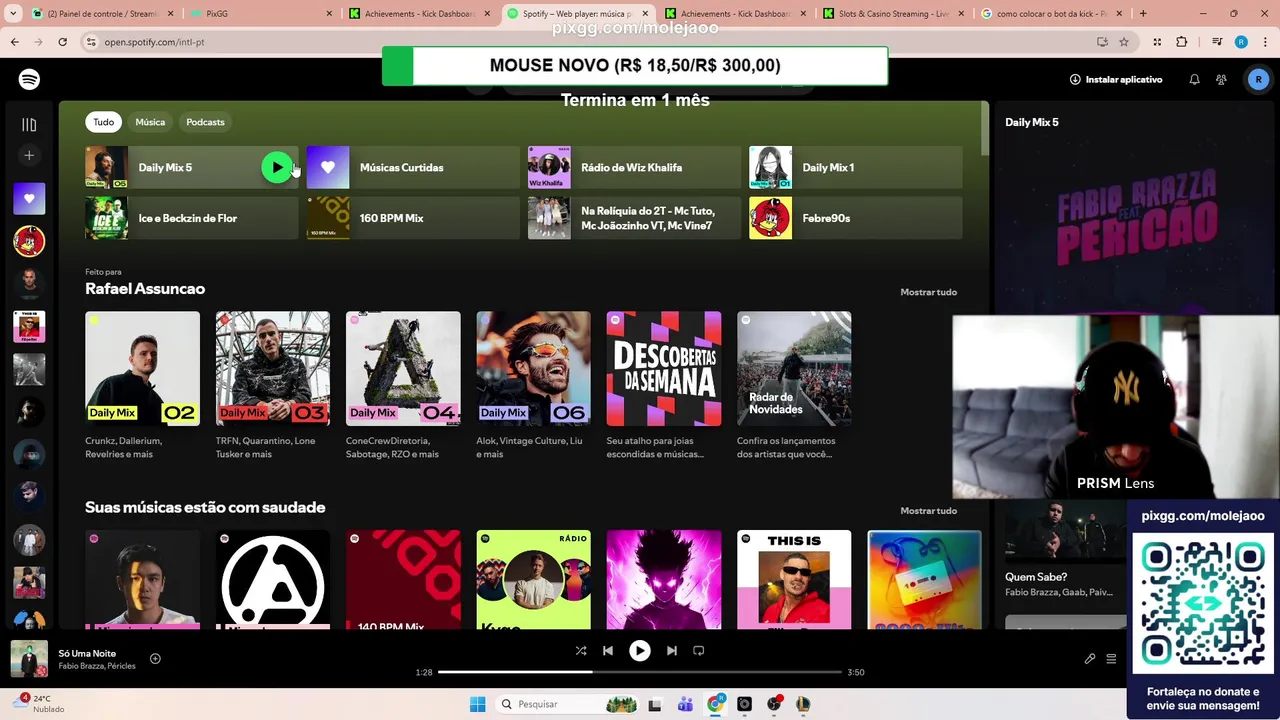Image resolution: width=1280 pixels, height=720 pixels.
Task: Go back in browser history
Action: click(14, 42)
